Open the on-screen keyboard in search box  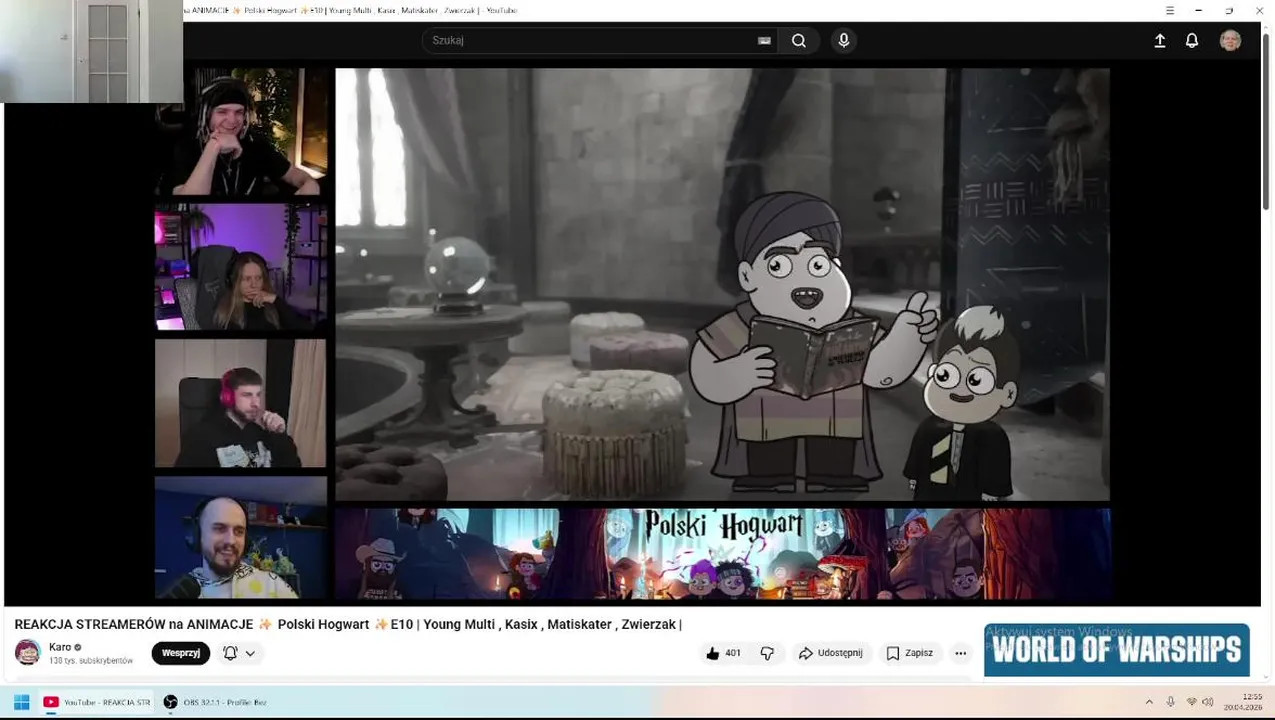point(764,41)
